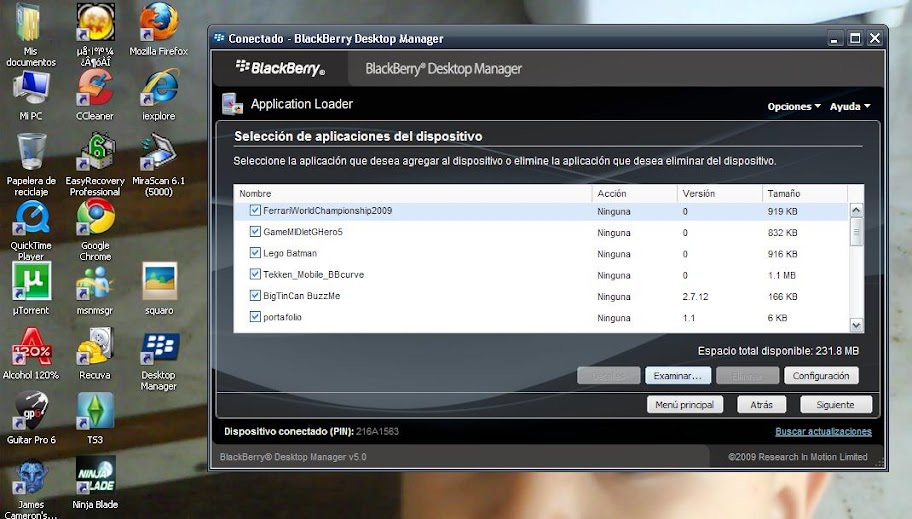
Task: Click the 2.7.12 version cell
Action: click(x=695, y=297)
